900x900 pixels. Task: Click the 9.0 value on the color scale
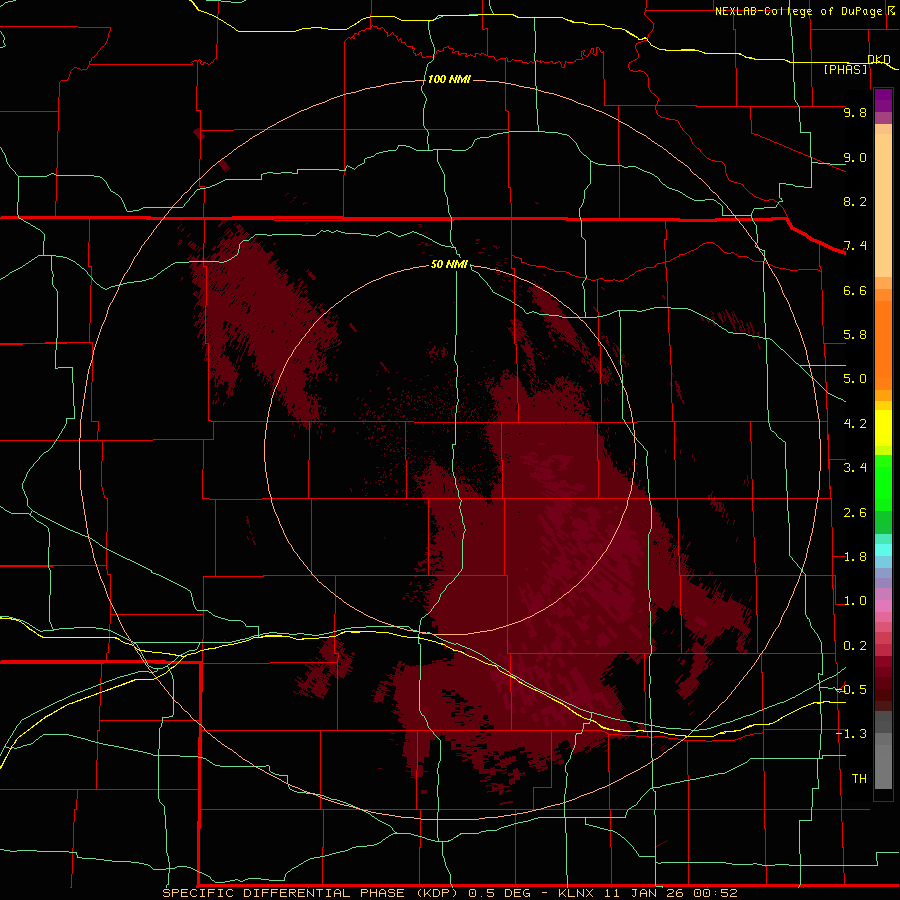click(x=855, y=157)
